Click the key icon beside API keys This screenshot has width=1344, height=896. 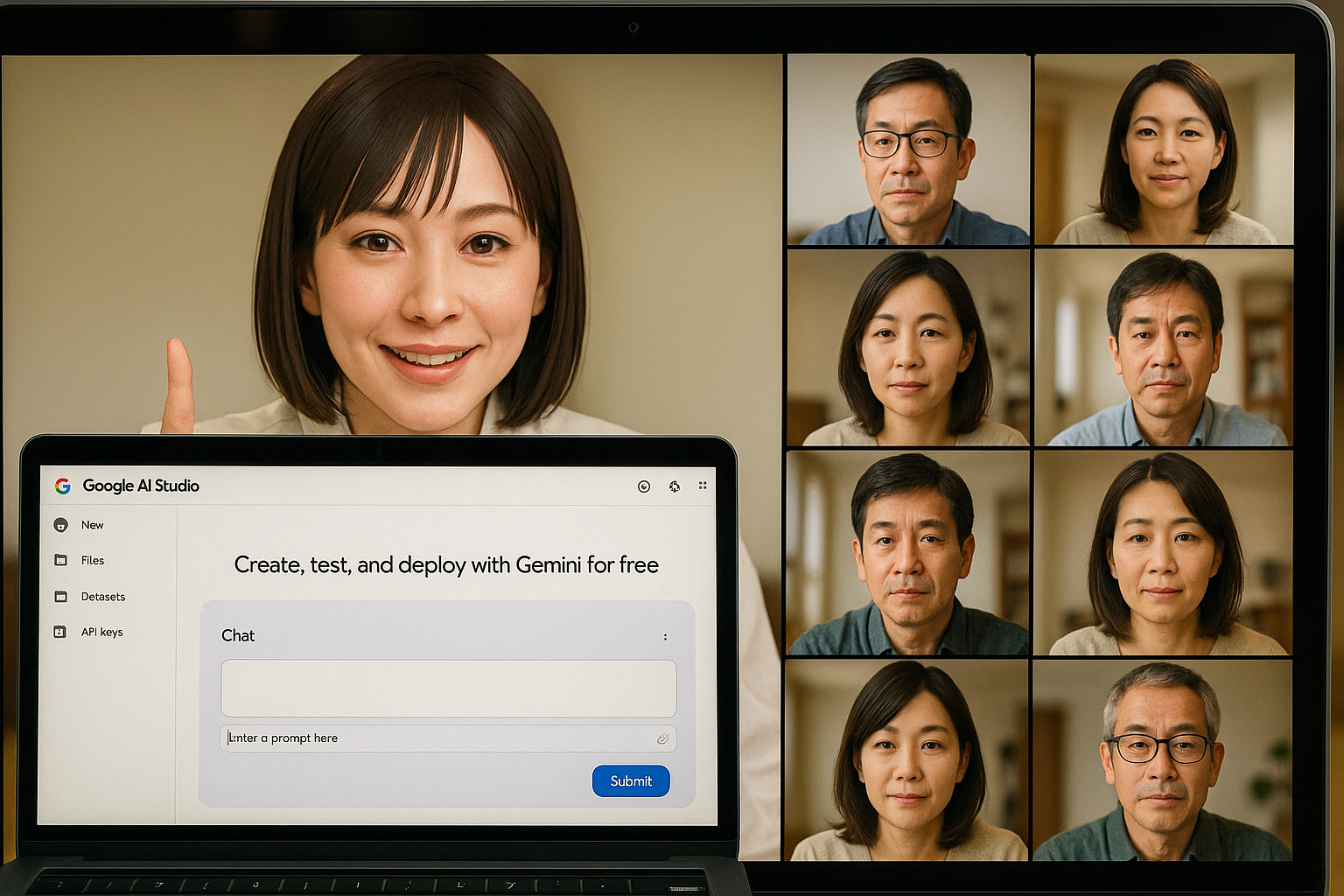pos(59,632)
